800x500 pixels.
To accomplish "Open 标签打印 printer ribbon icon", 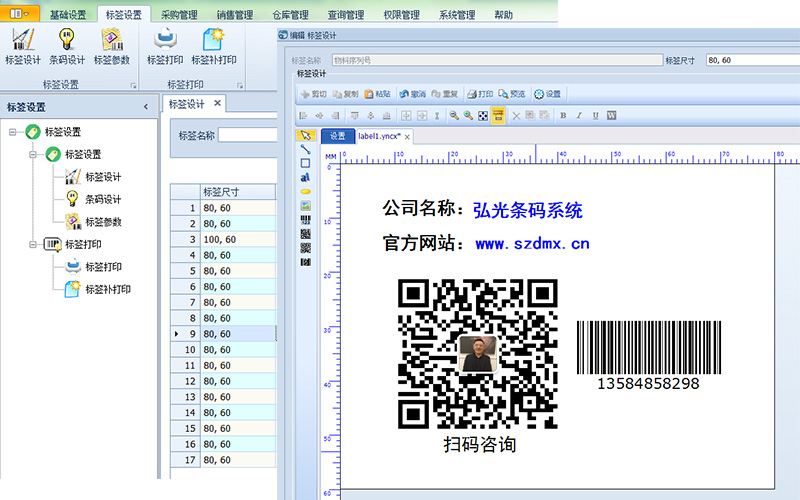I will click(165, 46).
